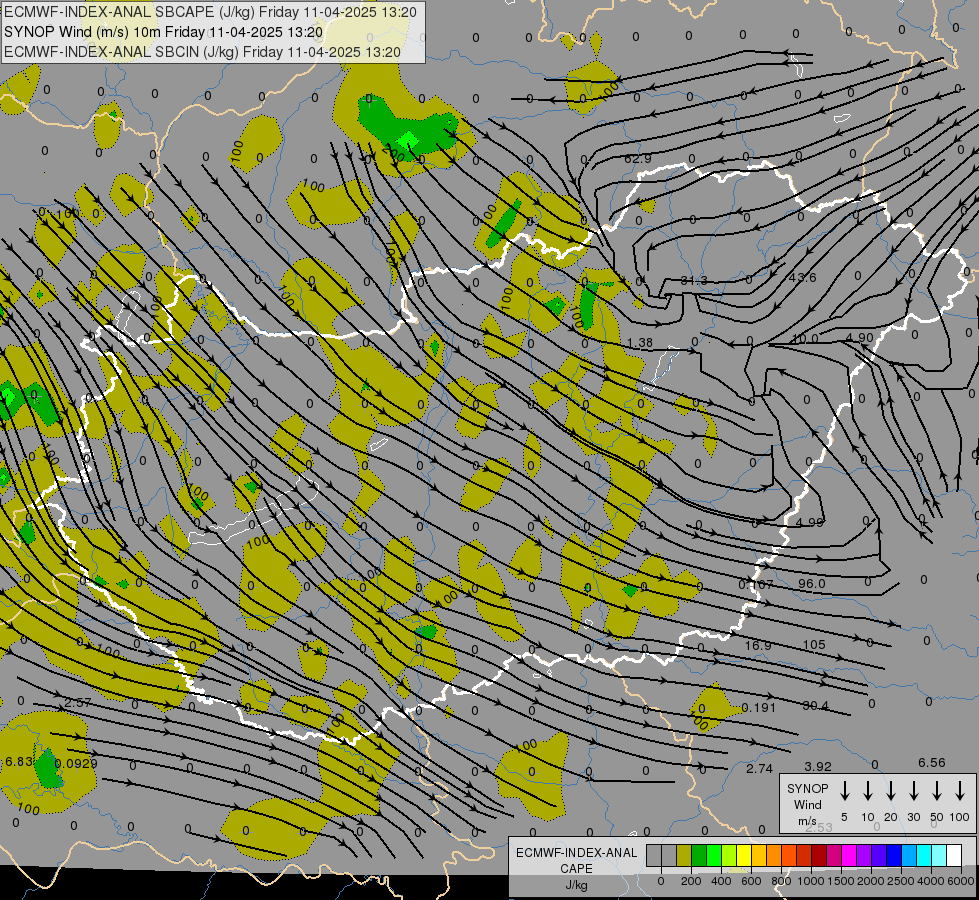Pick the bright cyan swatch in CAPE legend
The width and height of the screenshot is (979, 900).
pos(924,856)
